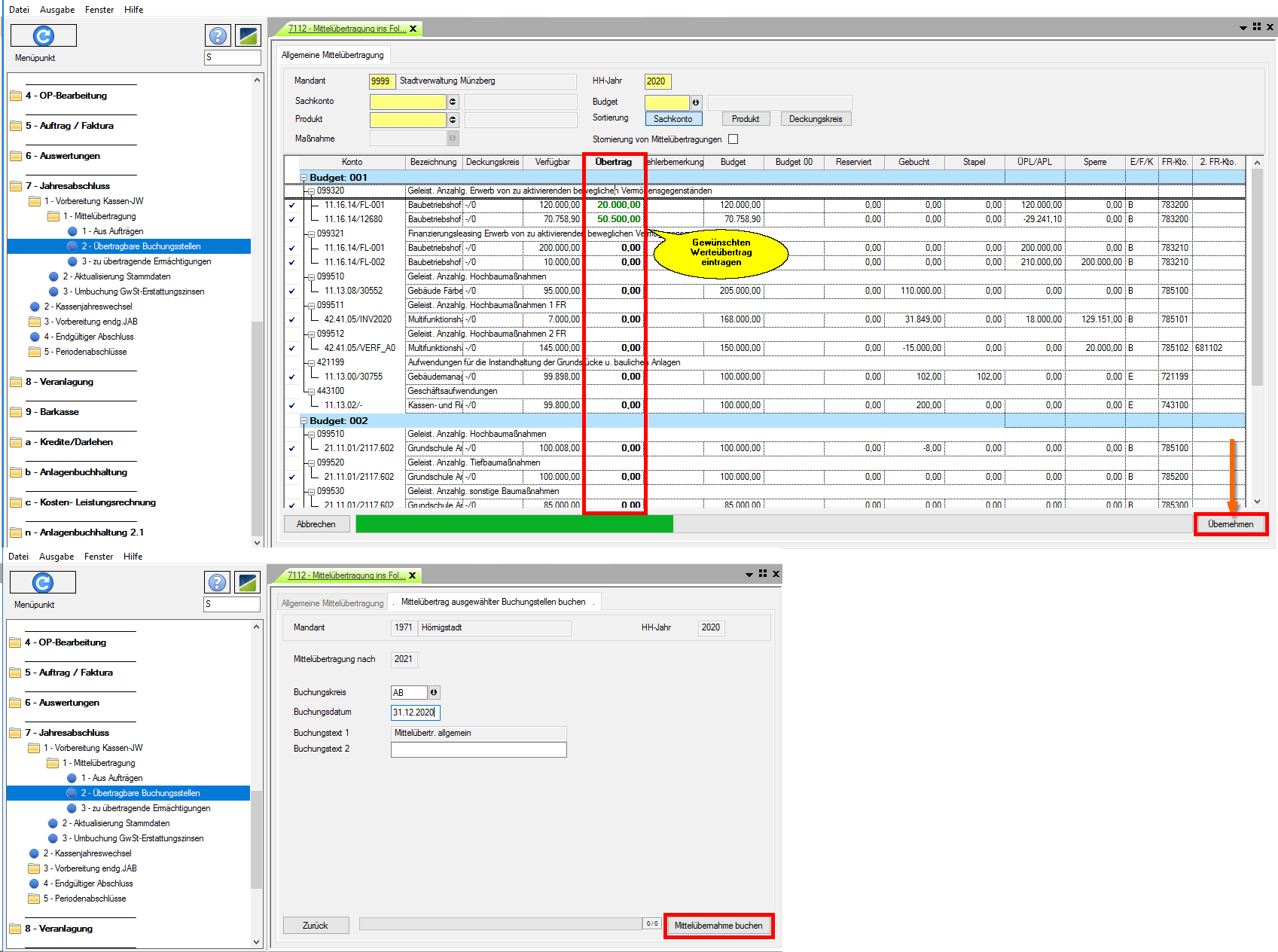The image size is (1278, 952).
Task: Click the green progress bar
Action: (x=514, y=524)
